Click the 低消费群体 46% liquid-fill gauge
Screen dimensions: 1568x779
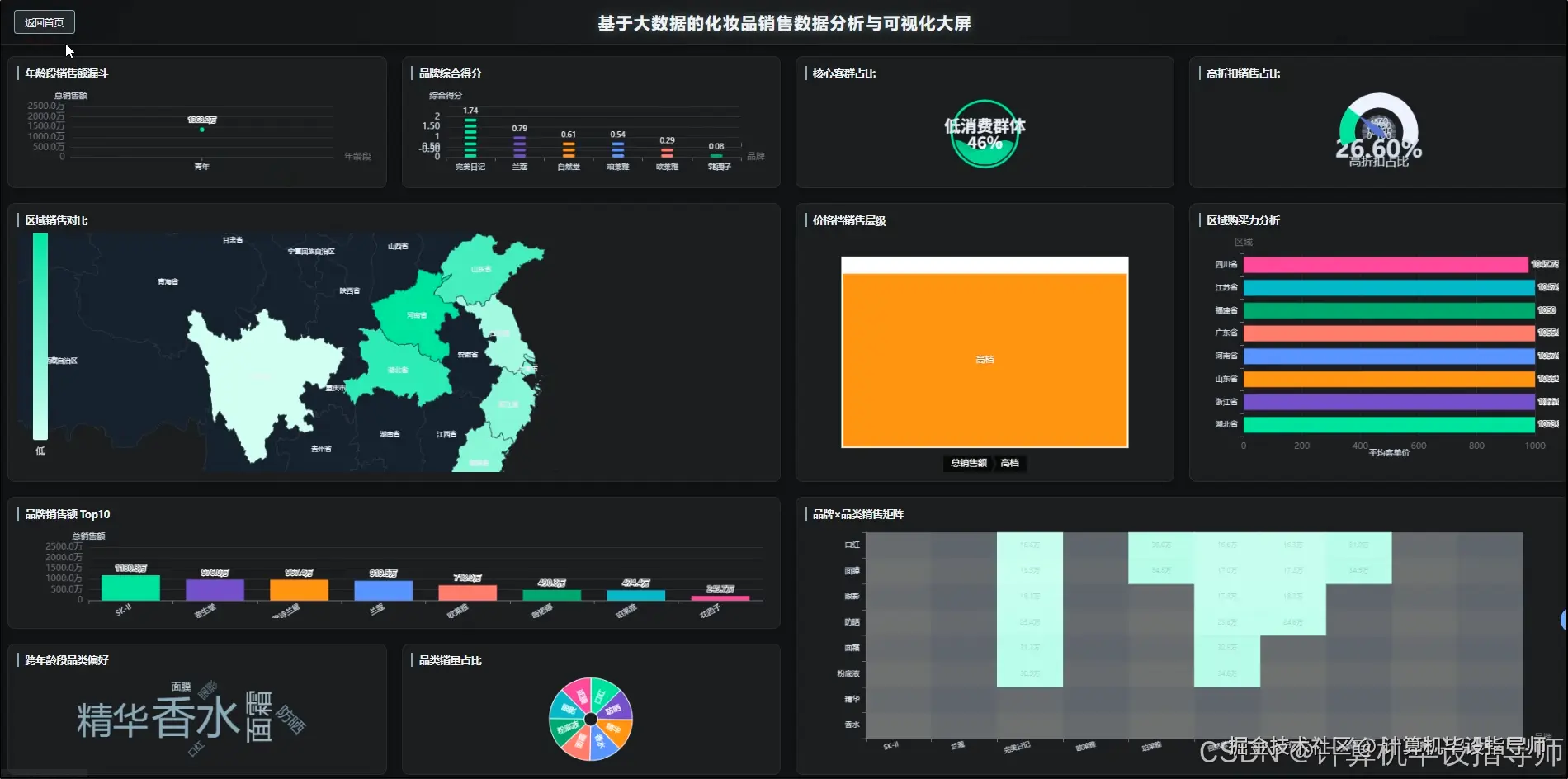tap(985, 134)
